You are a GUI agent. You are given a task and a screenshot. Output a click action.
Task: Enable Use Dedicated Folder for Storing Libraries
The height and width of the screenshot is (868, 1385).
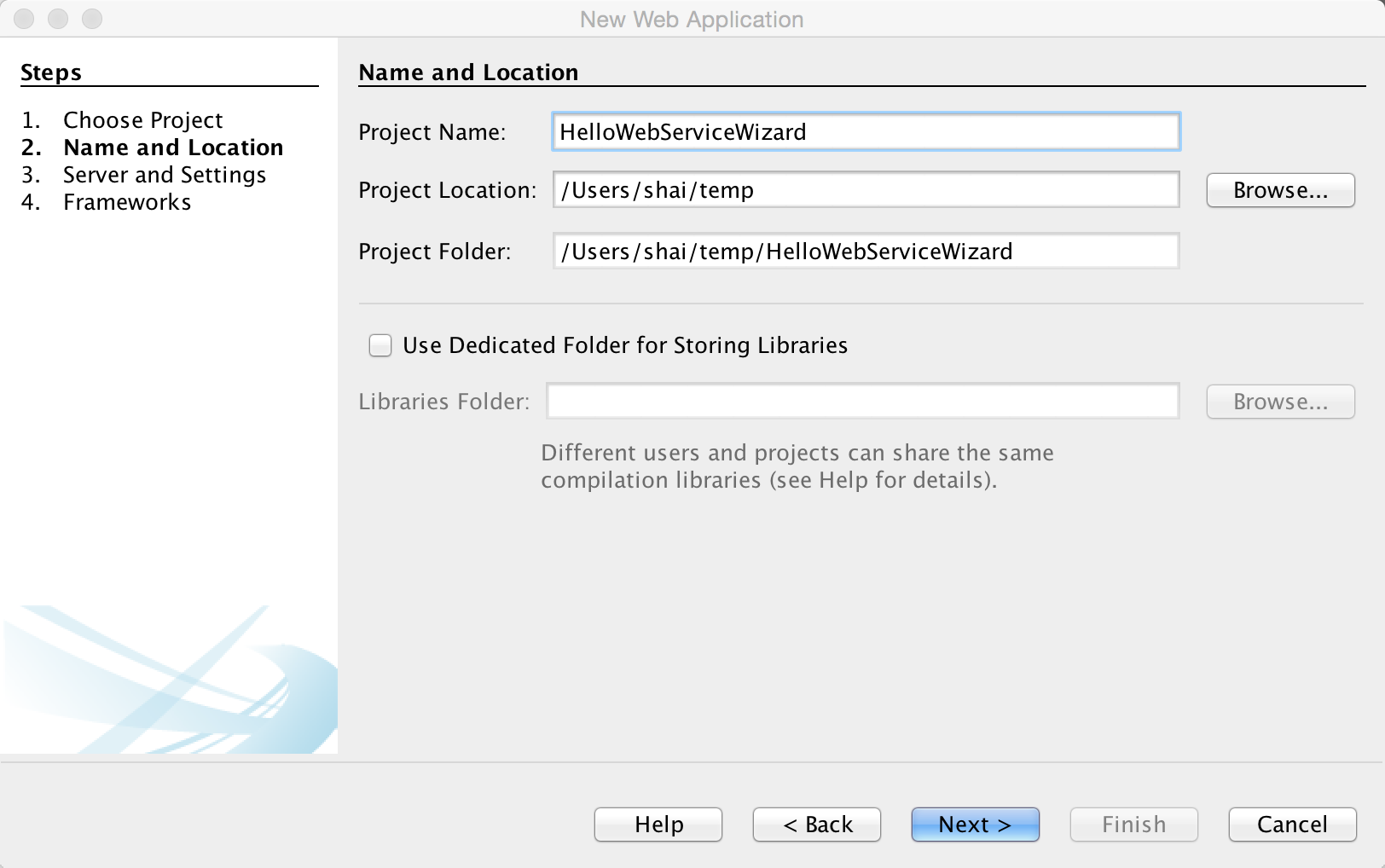click(x=380, y=345)
